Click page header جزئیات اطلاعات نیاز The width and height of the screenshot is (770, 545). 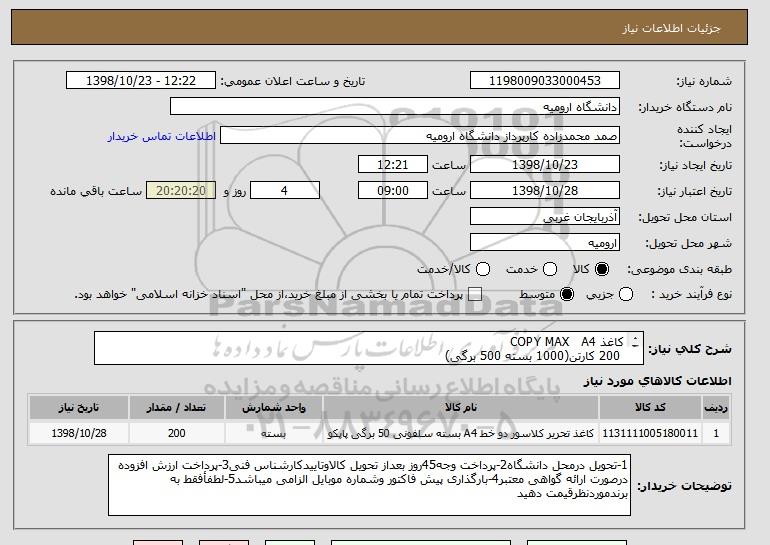pos(671,28)
